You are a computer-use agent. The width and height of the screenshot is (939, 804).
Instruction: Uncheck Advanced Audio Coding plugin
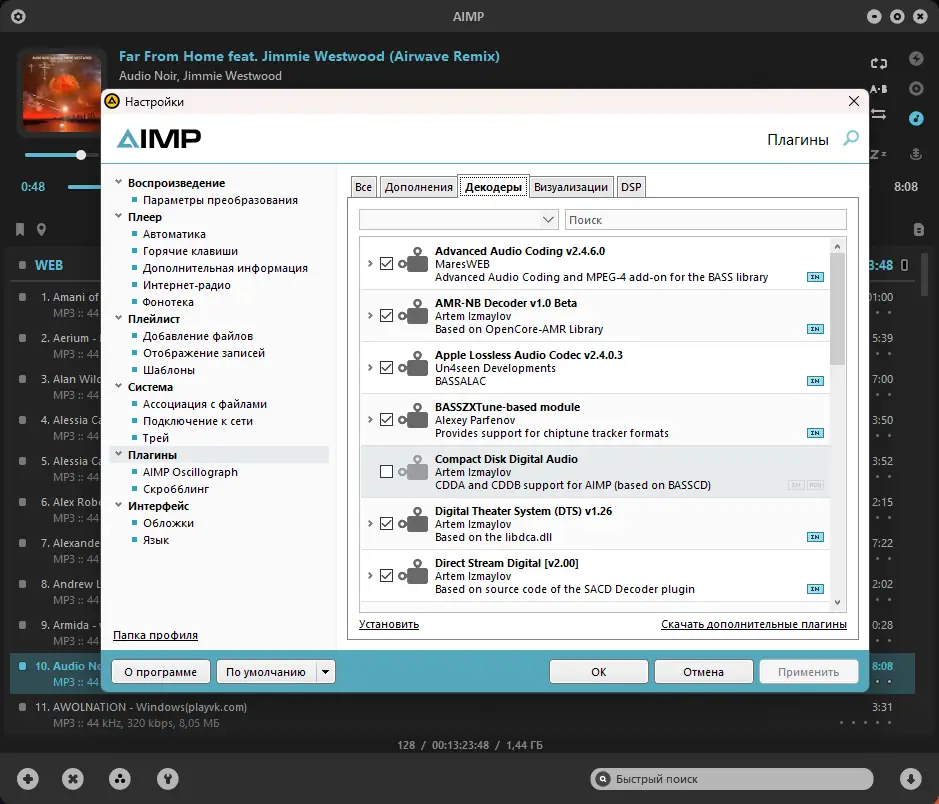(387, 263)
